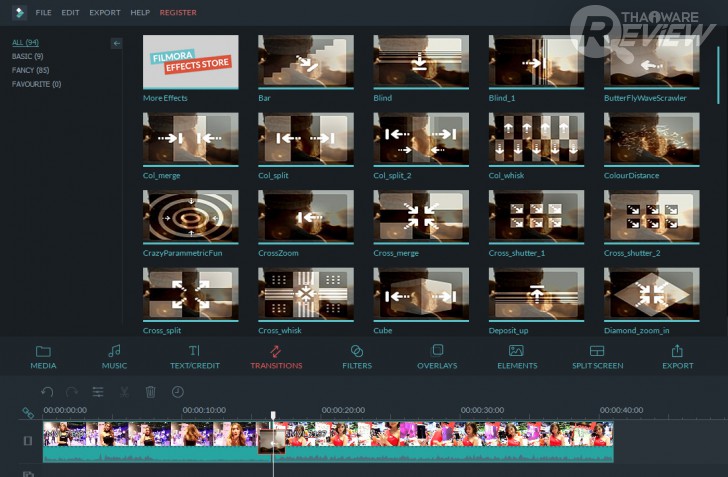Click the timeline playhead marker
Screen dimensions: 728x477
(273, 415)
